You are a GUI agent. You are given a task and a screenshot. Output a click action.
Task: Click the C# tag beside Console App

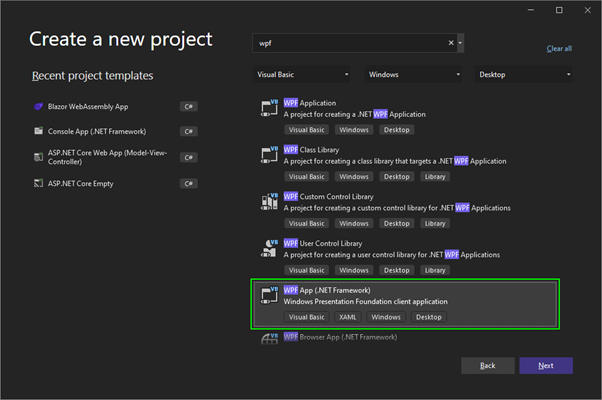(189, 131)
